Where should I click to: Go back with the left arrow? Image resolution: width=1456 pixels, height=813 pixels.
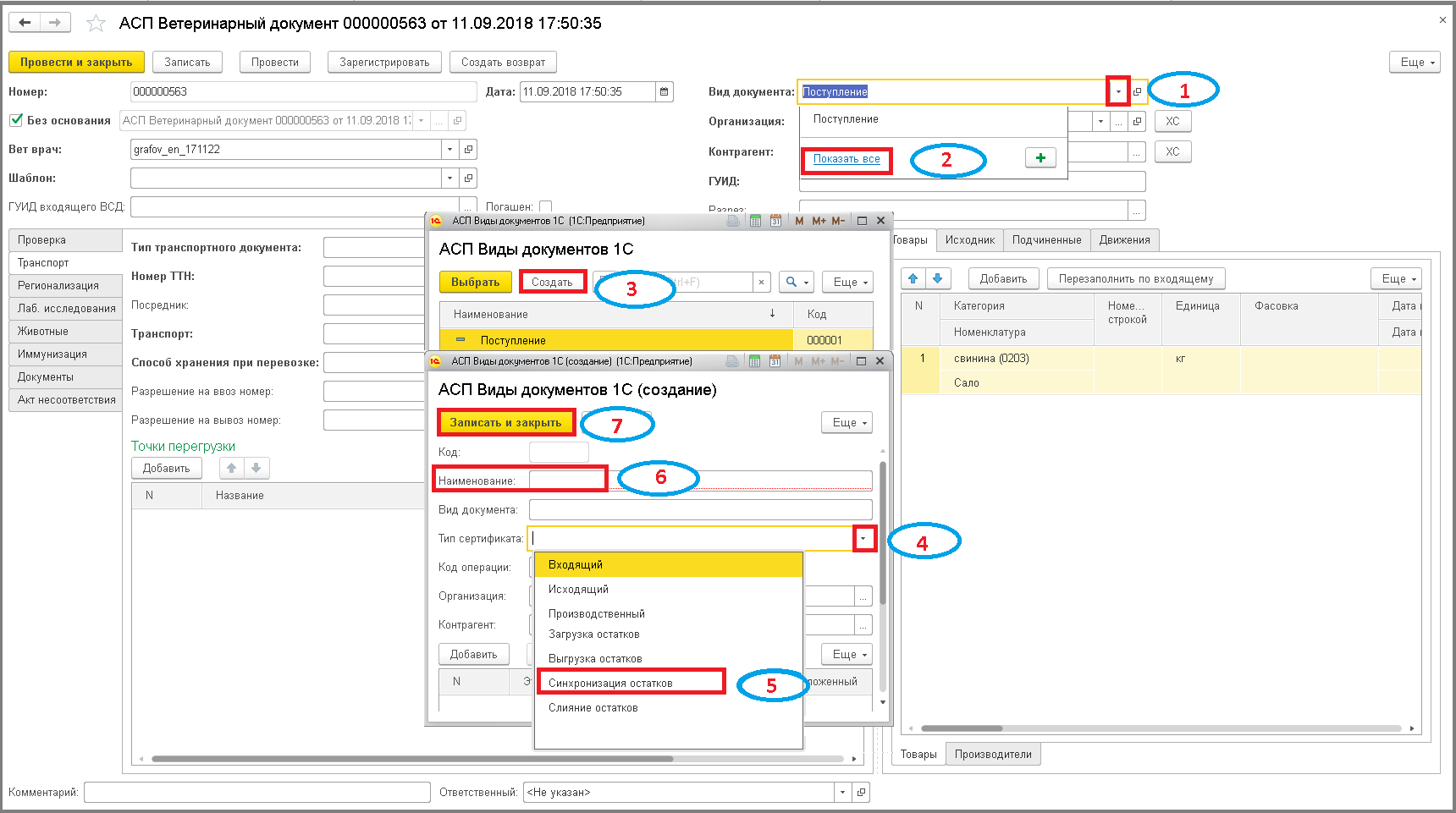click(25, 23)
